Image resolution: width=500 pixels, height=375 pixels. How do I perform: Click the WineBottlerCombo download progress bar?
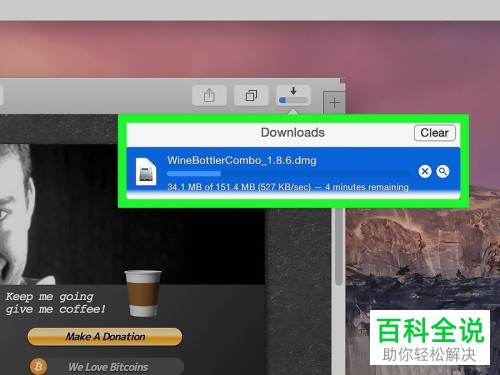tap(288, 174)
